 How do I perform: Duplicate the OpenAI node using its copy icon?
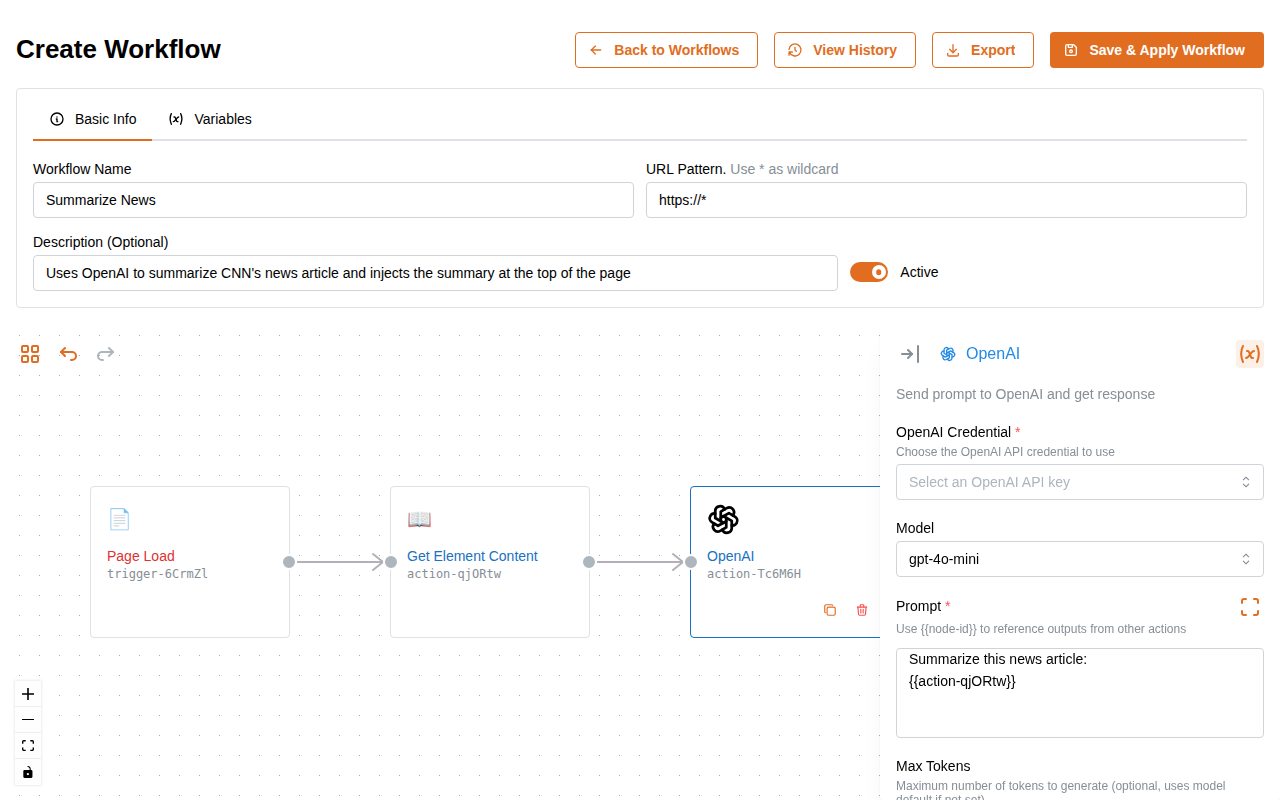[830, 609]
